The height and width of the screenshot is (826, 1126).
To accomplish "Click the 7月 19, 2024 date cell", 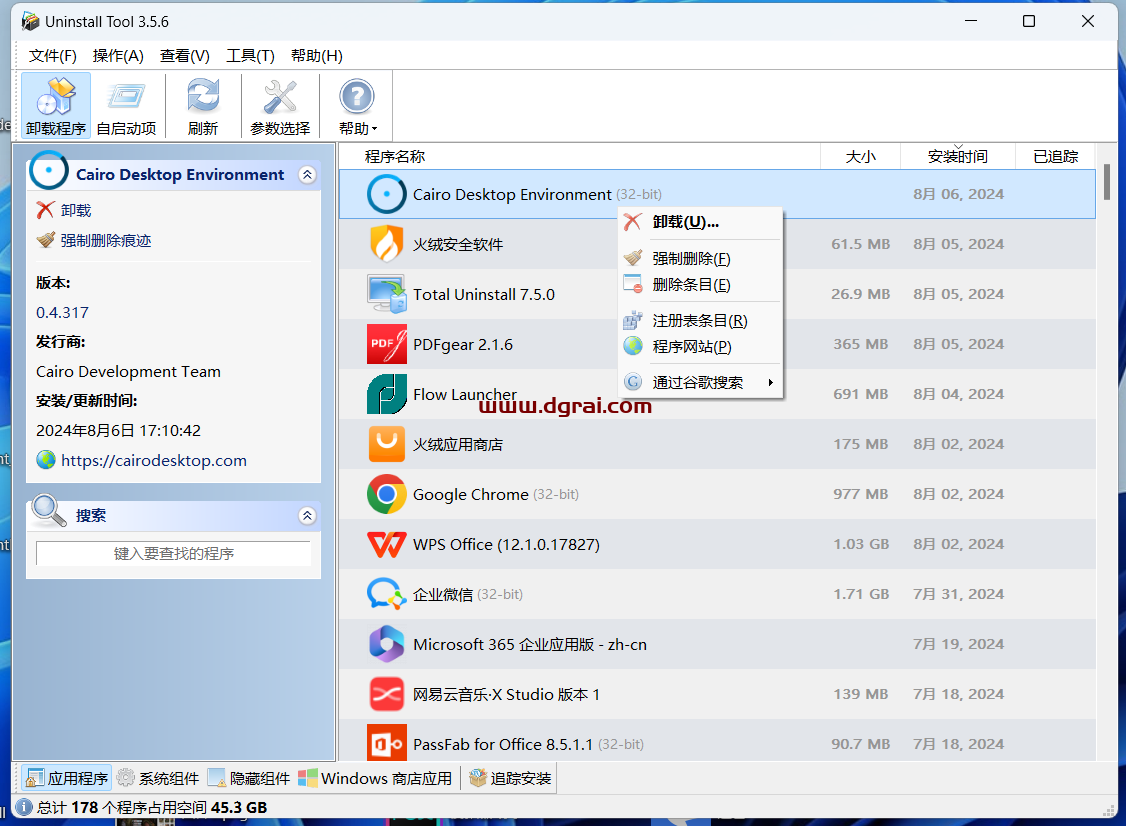I will click(x=958, y=644).
